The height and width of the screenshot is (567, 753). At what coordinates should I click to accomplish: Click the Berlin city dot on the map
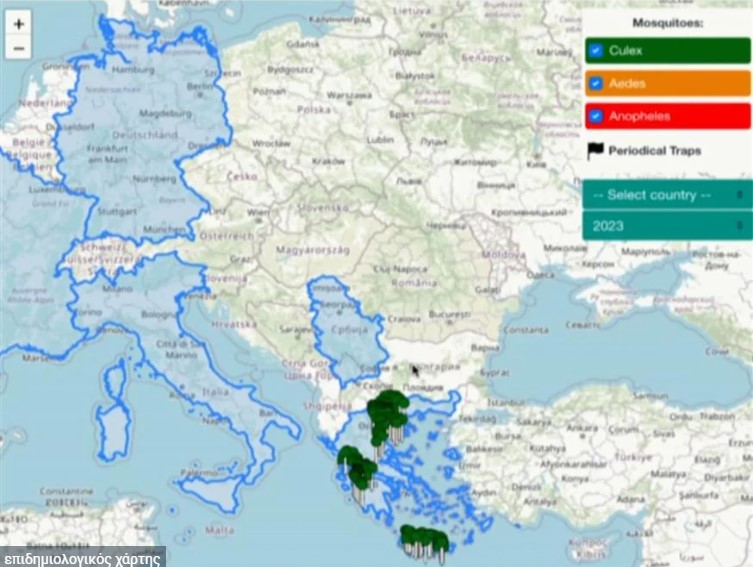(201, 95)
